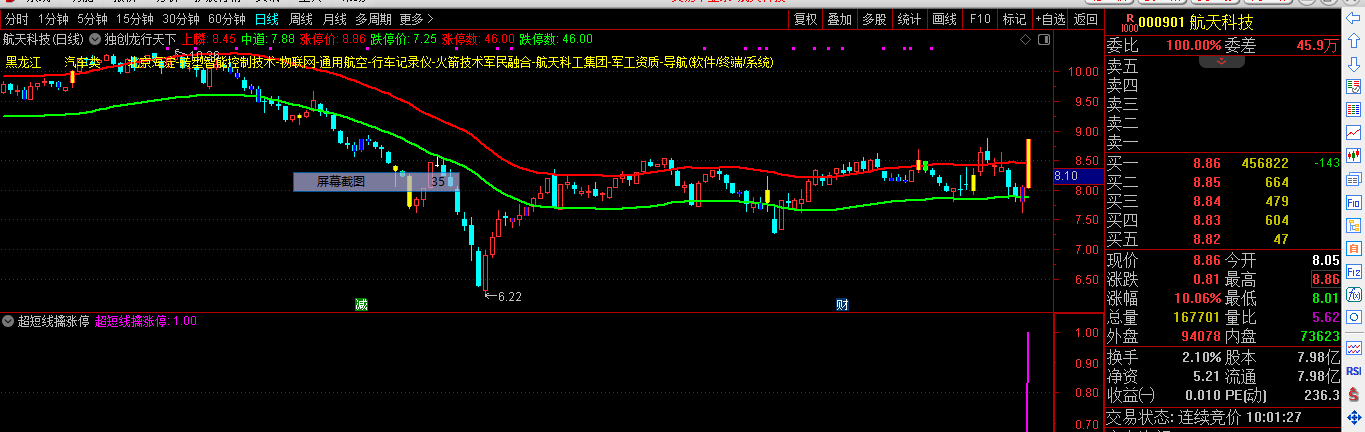This screenshot has width=1365, height=432.
Task: Expand the order book double-chevron handle
Action: [1222, 60]
